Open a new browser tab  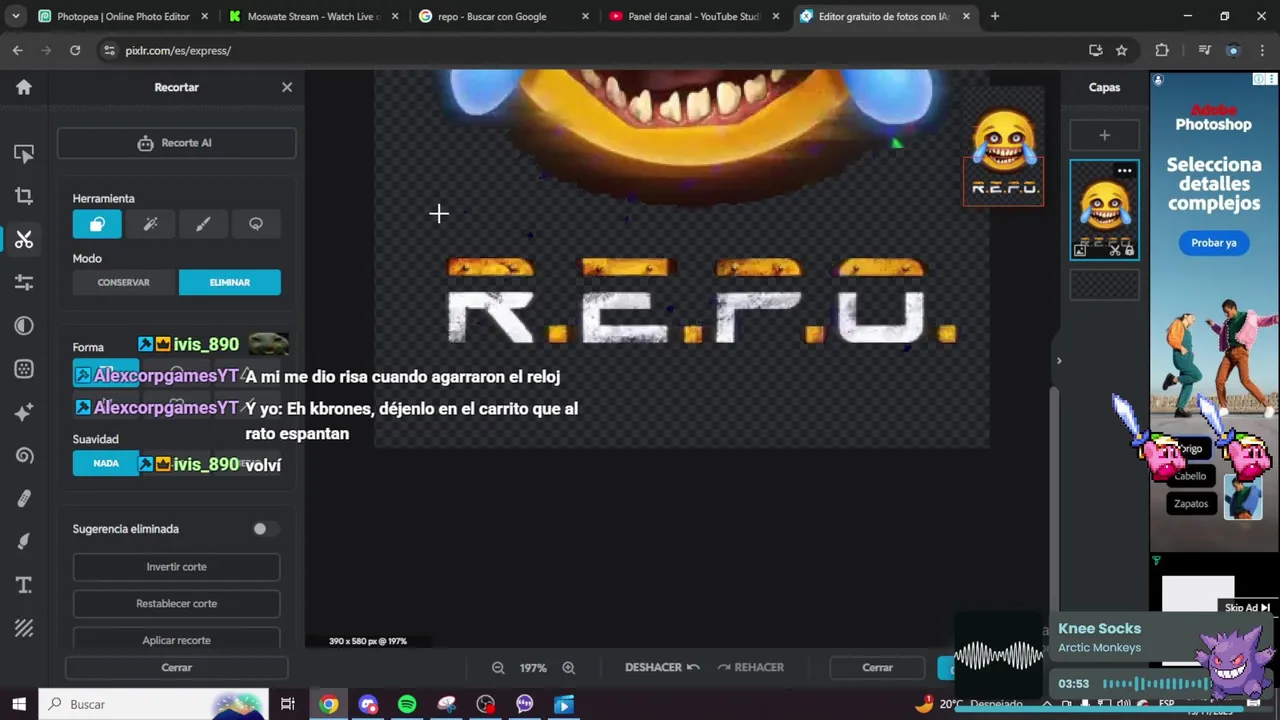click(x=994, y=16)
